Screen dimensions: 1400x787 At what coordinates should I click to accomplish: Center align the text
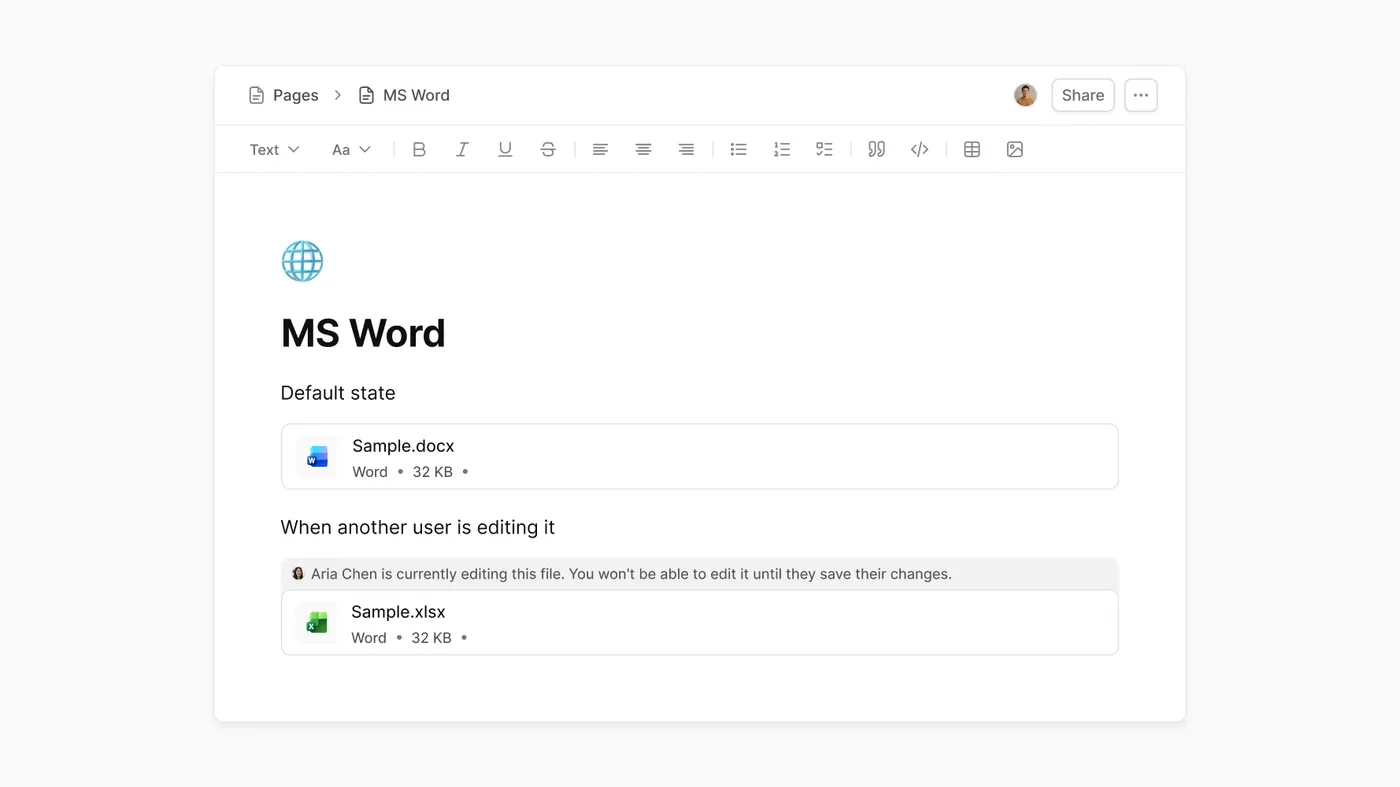(643, 149)
